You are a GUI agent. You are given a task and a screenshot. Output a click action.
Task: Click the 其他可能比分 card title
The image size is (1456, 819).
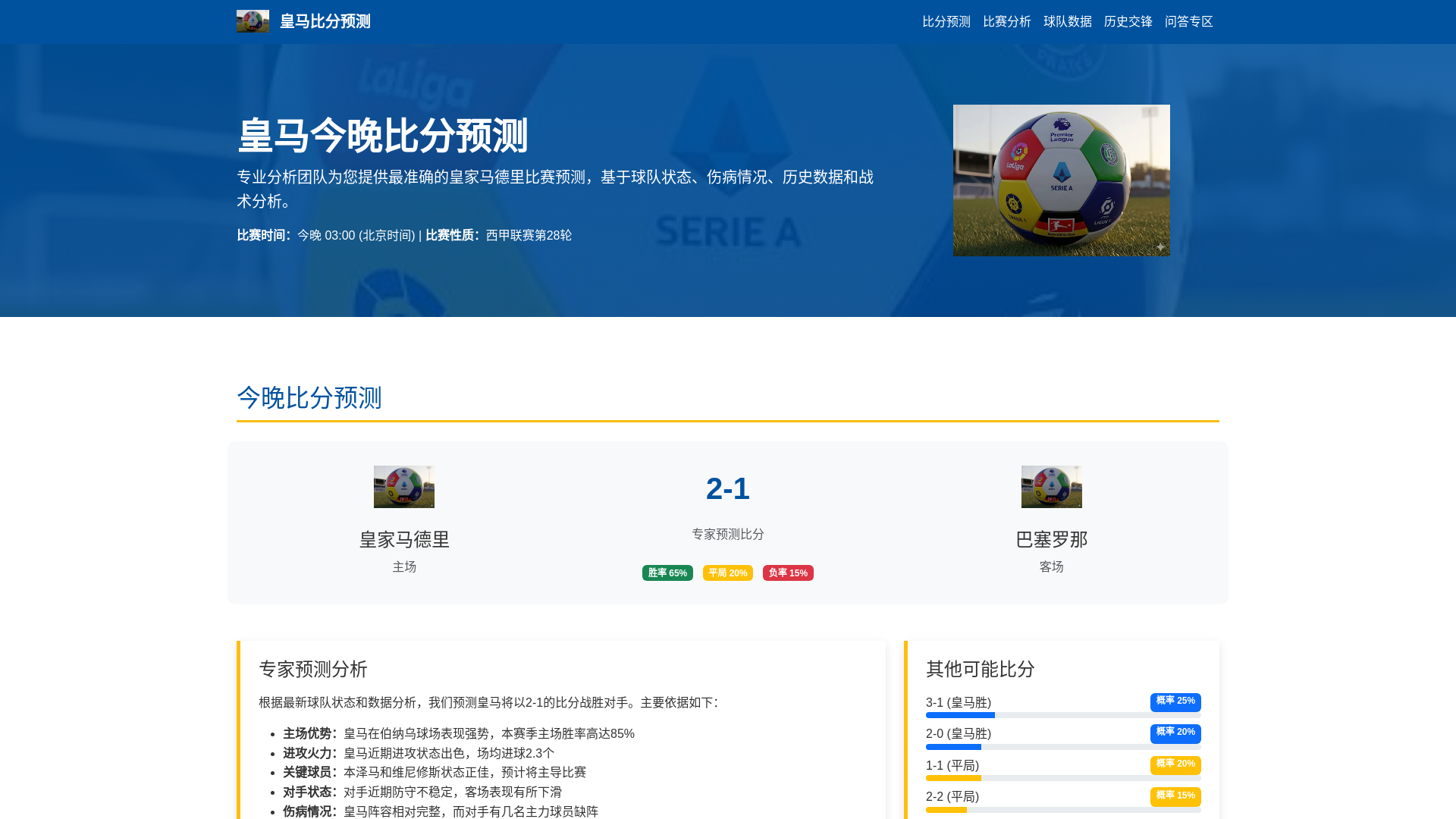click(981, 669)
